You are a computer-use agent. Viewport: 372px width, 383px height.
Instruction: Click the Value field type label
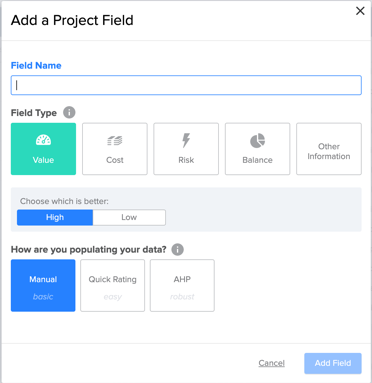coord(43,160)
